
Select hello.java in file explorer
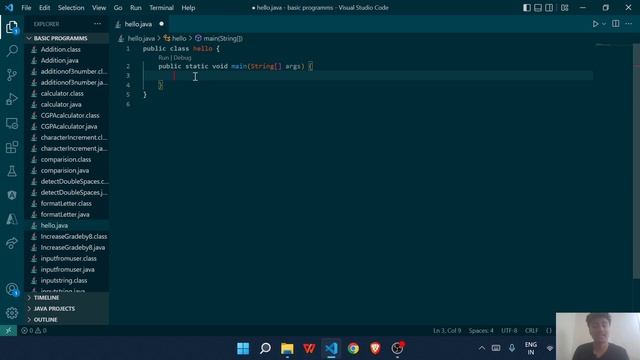(x=54, y=225)
